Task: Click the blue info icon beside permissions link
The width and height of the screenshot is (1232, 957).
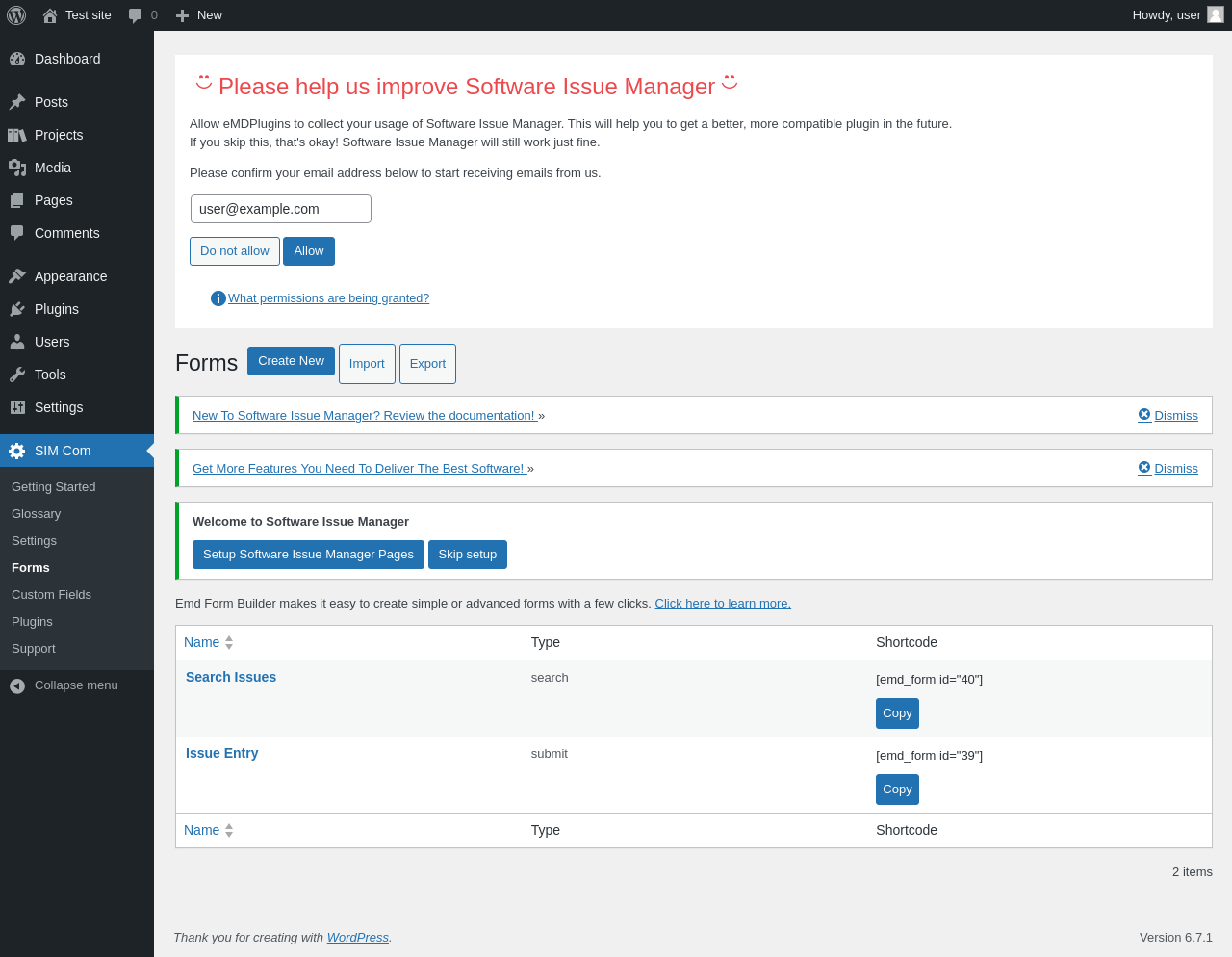Action: pyautogui.click(x=218, y=298)
